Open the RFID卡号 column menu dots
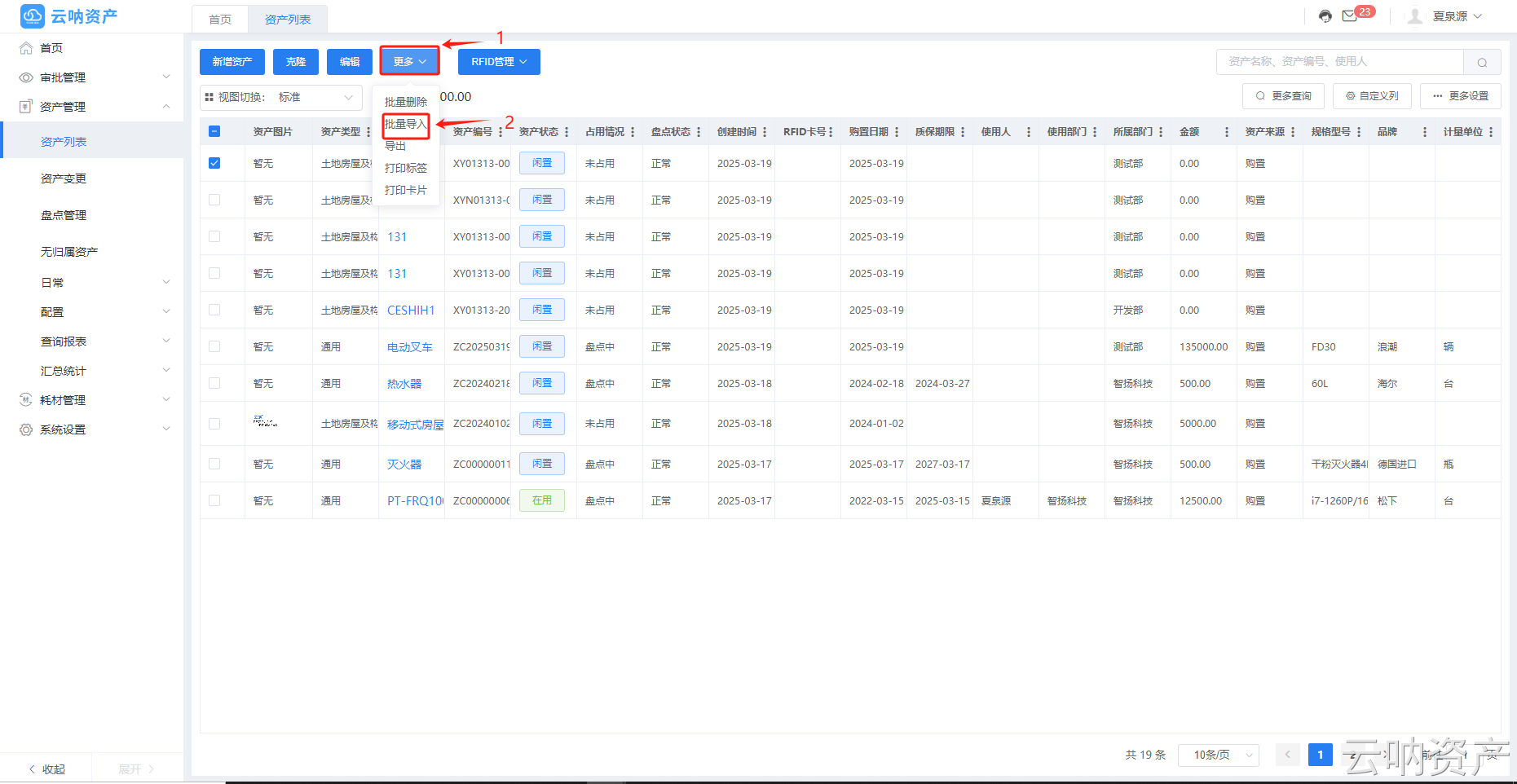This screenshot has height=784, width=1517. pos(831,132)
